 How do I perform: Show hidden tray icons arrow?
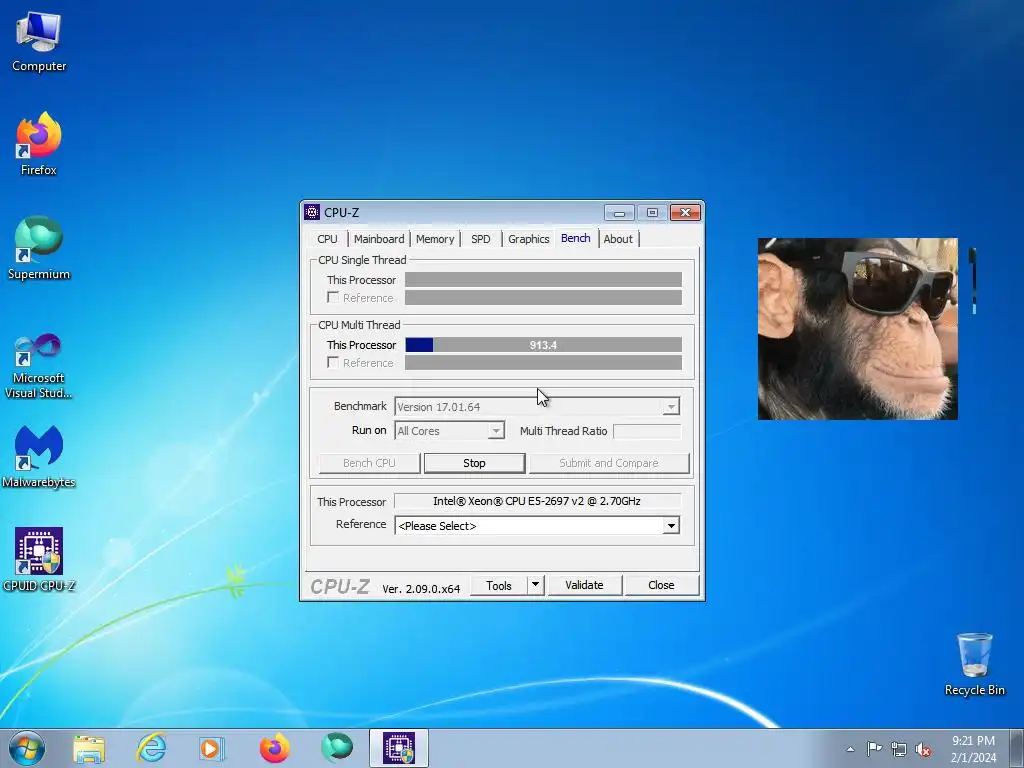850,749
